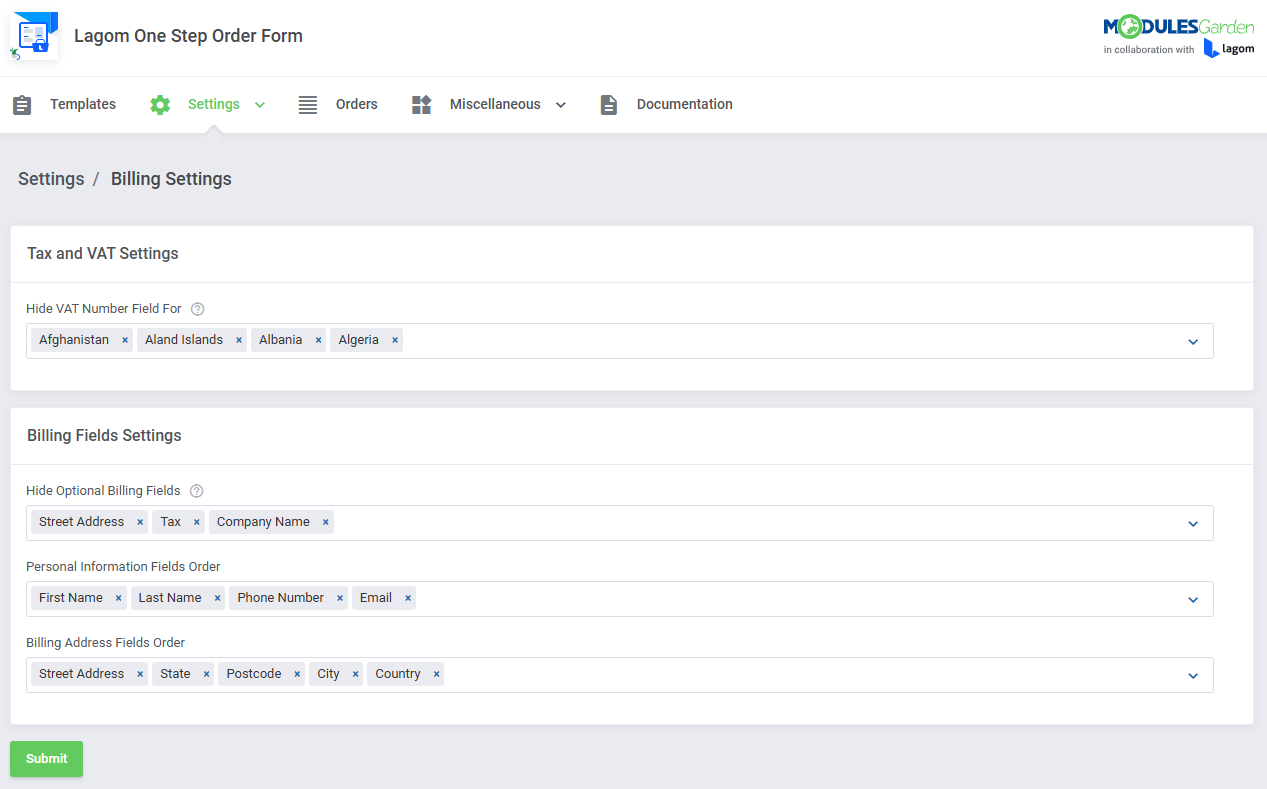Remove Albania tag from VAT list

318,340
